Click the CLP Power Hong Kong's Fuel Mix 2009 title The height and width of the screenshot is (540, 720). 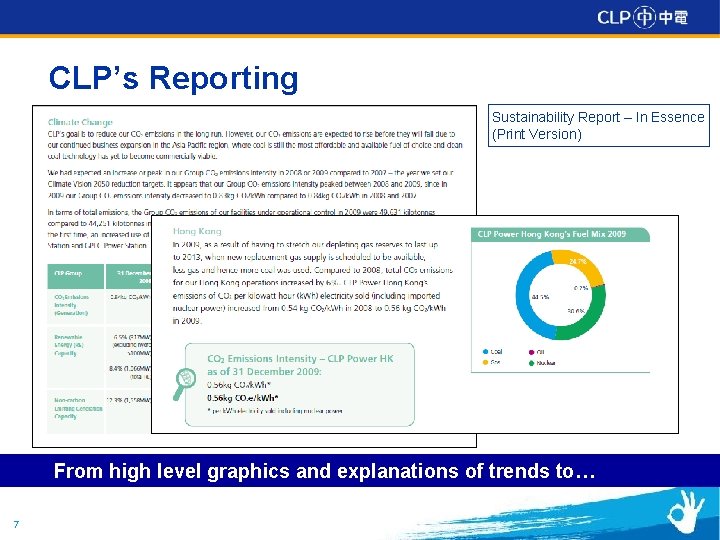(551, 234)
